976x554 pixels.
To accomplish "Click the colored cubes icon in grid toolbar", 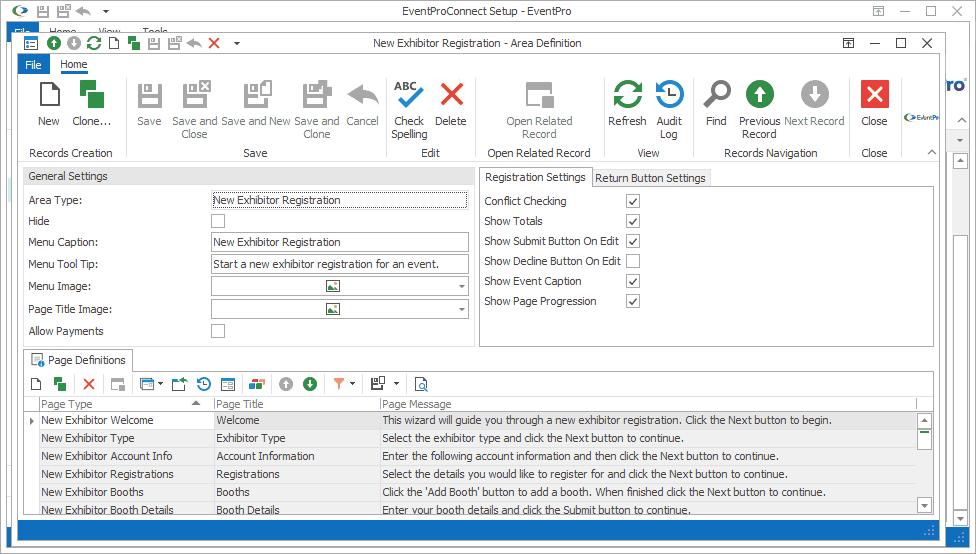I will coord(256,384).
